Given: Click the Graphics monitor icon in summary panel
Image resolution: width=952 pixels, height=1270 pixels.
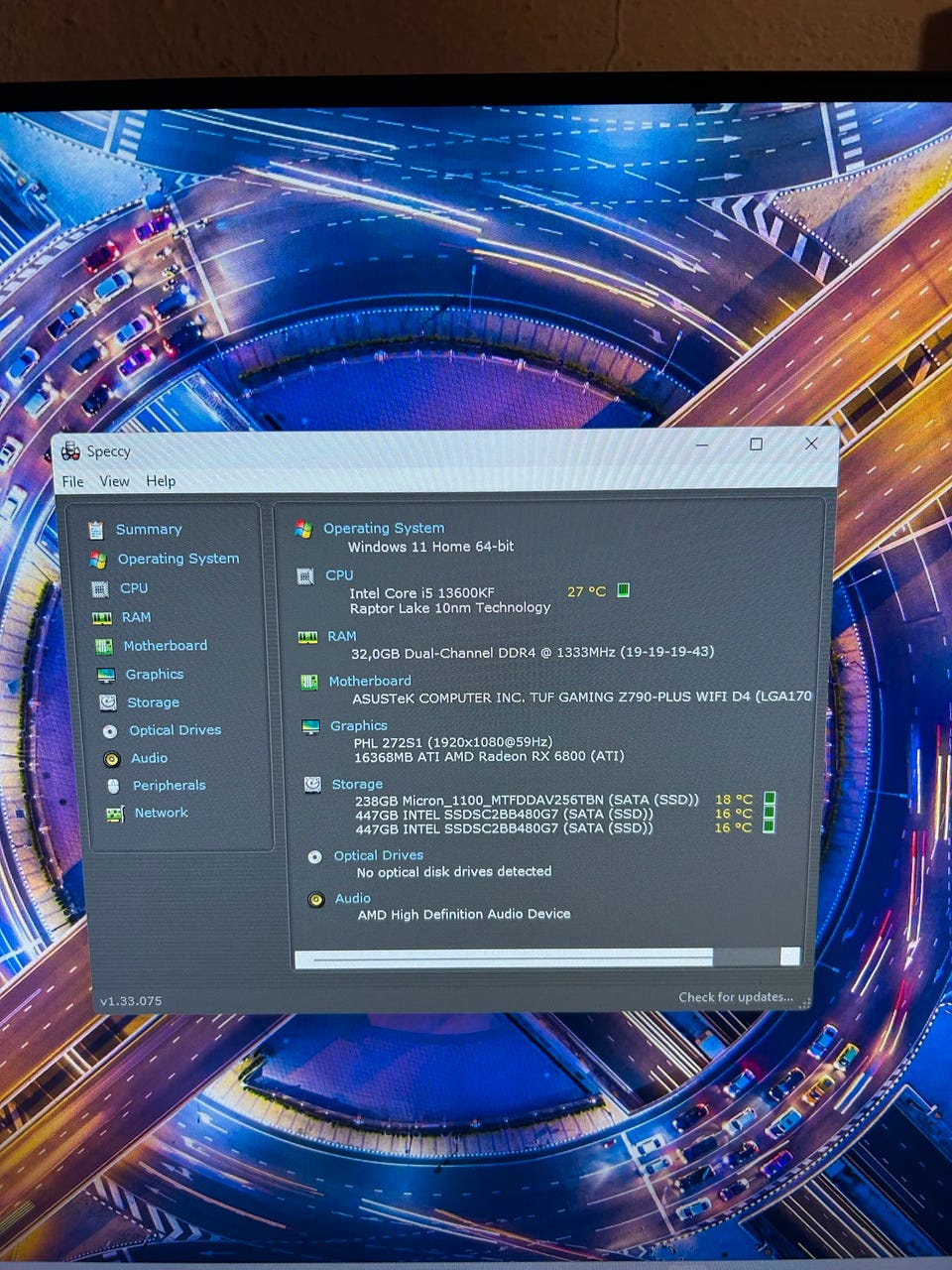Looking at the screenshot, I should tap(311, 727).
